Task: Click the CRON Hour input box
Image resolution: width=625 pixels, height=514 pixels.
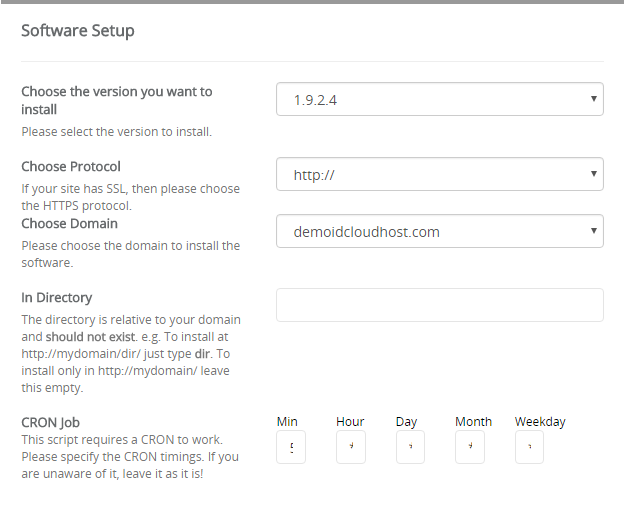Action: click(351, 447)
